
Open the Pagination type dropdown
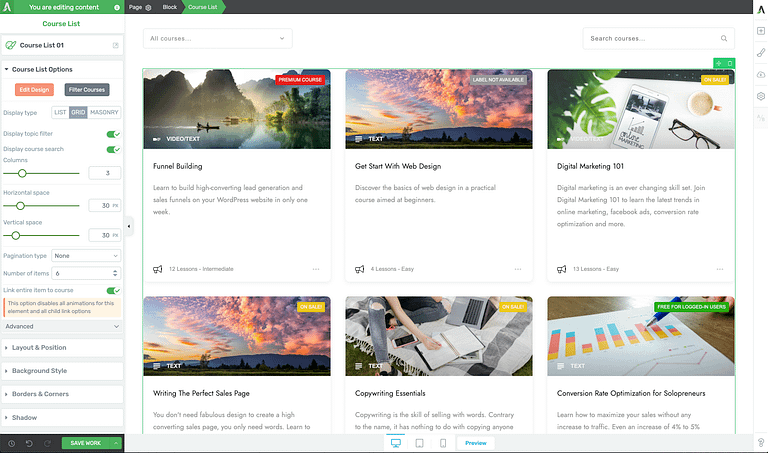[86, 255]
